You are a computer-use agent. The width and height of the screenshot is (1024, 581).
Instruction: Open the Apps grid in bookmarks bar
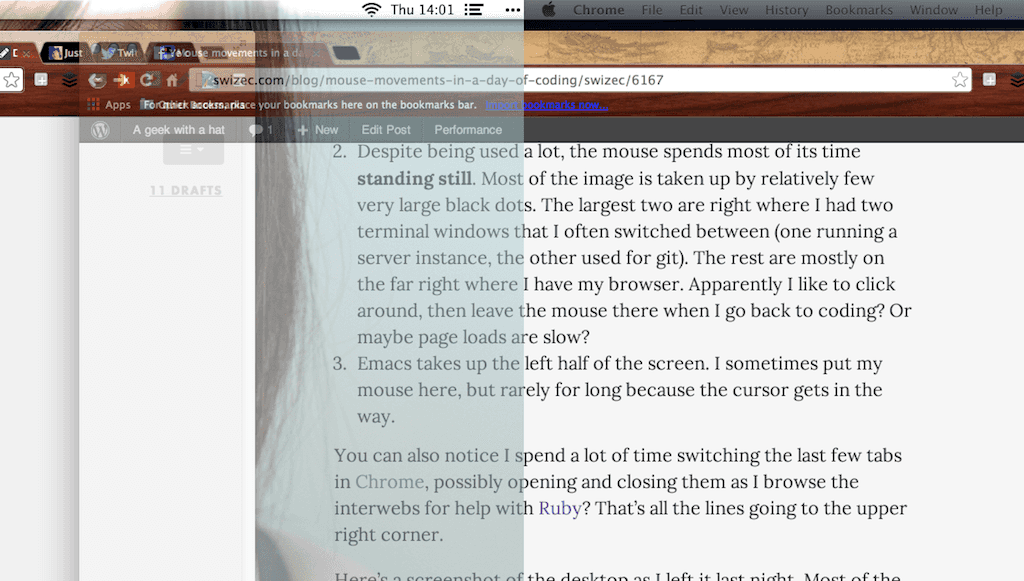110,104
